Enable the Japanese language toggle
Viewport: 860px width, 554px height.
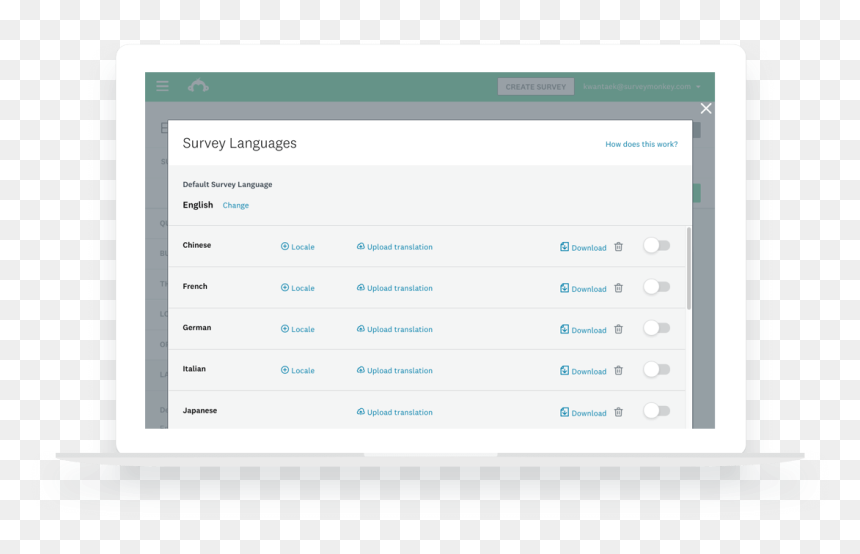click(x=657, y=411)
